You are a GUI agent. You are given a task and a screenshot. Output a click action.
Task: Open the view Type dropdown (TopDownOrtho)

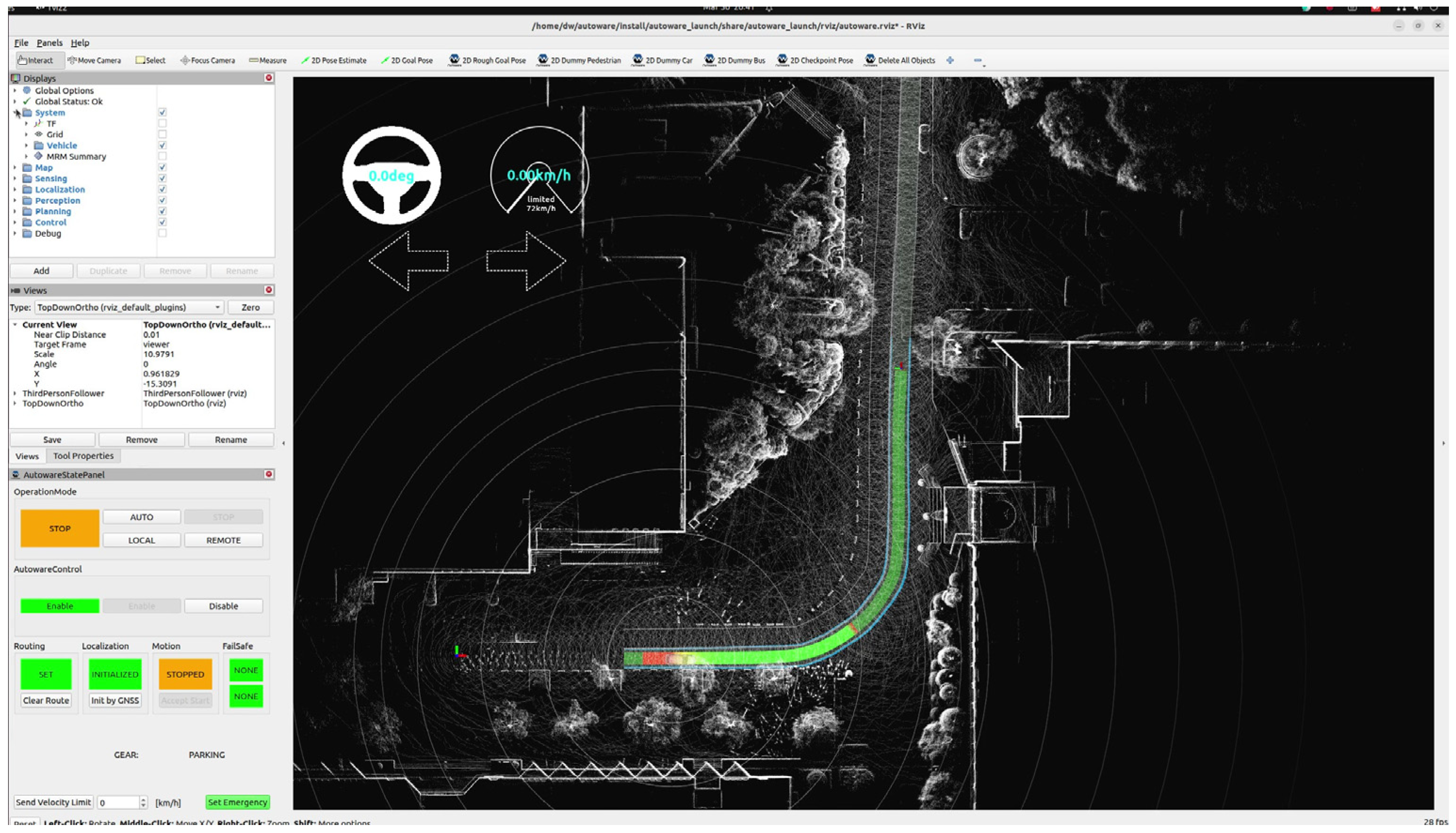(129, 307)
